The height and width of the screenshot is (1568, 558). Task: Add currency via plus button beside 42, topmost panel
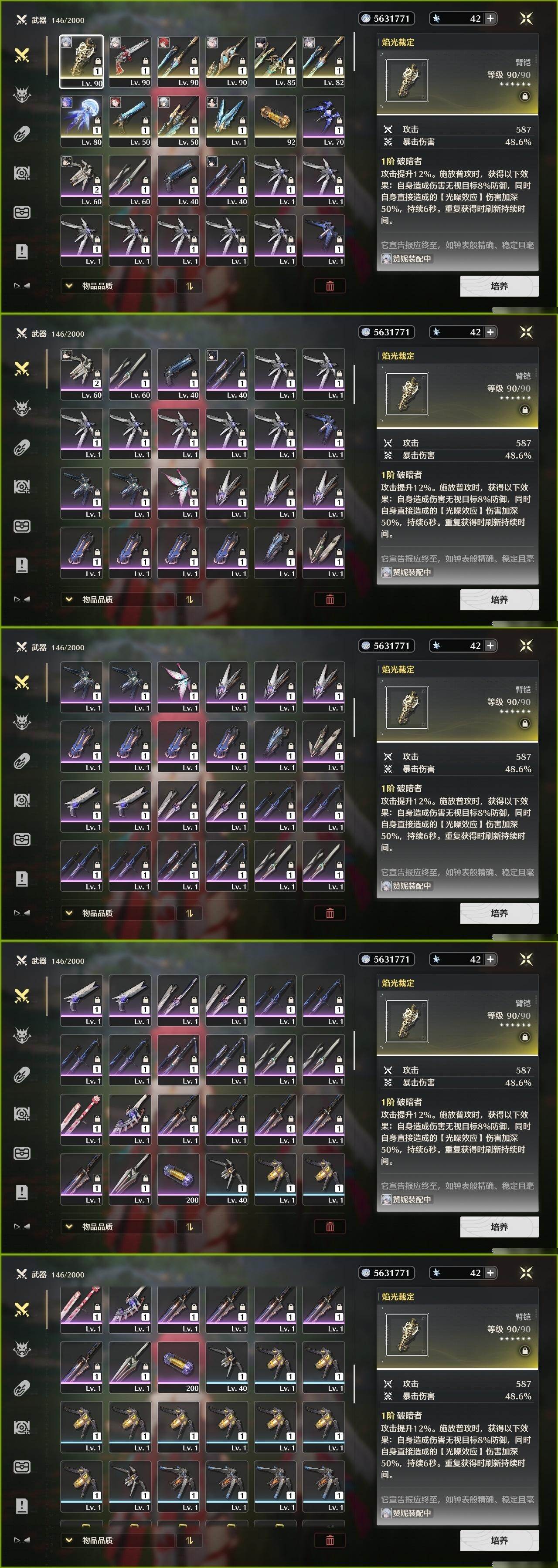pyautogui.click(x=490, y=19)
